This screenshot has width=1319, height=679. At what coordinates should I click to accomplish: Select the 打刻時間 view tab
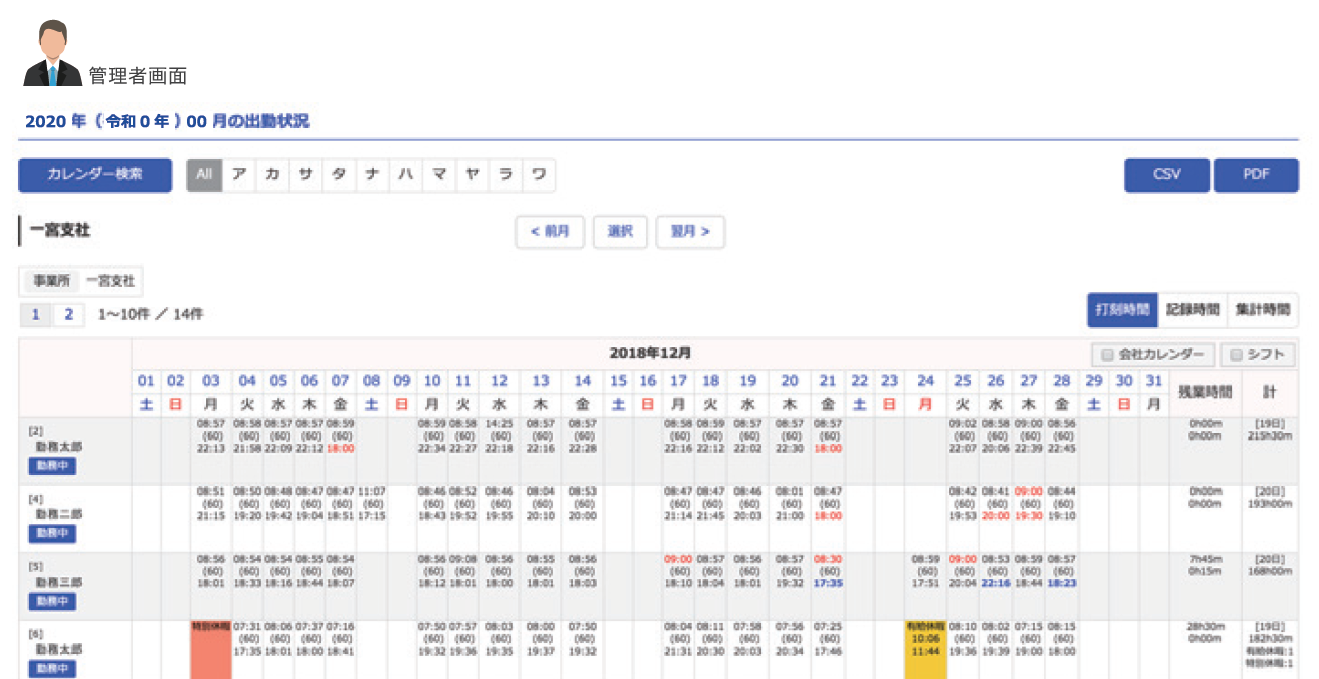[x=1122, y=310]
